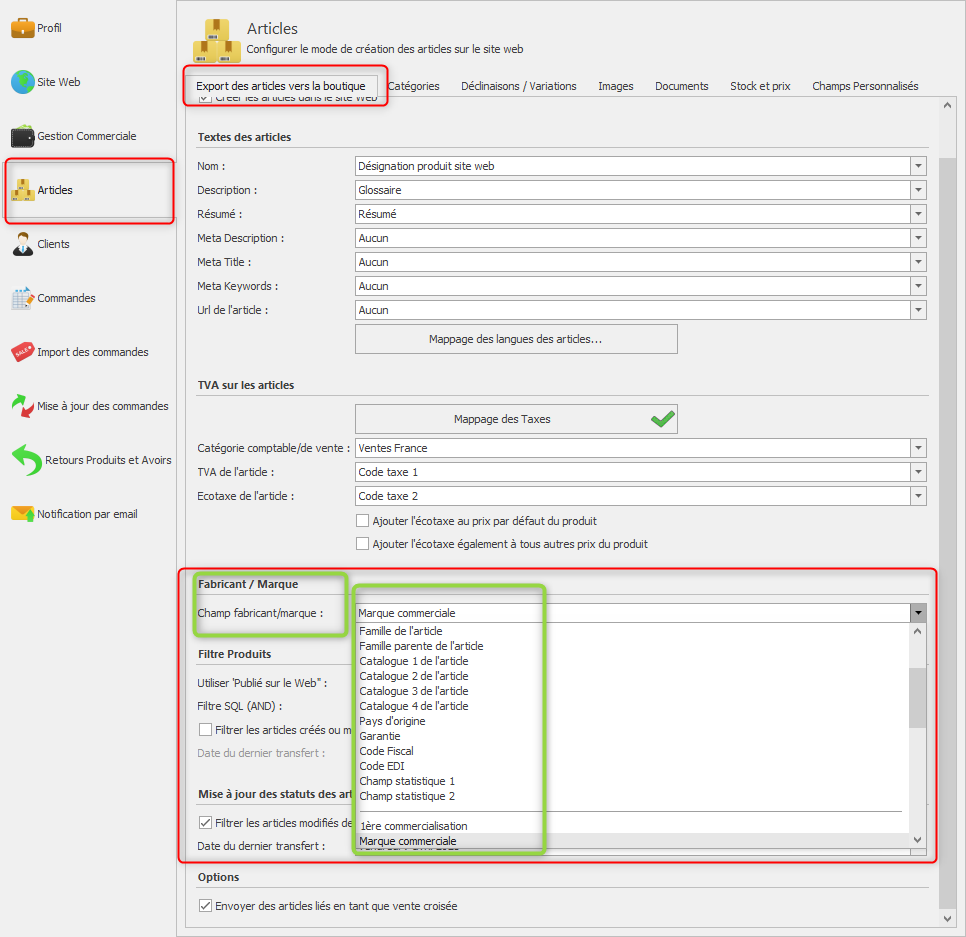Select Catalogue 4 de l'article option
Viewport: 966px width, 937px height.
[633, 706]
